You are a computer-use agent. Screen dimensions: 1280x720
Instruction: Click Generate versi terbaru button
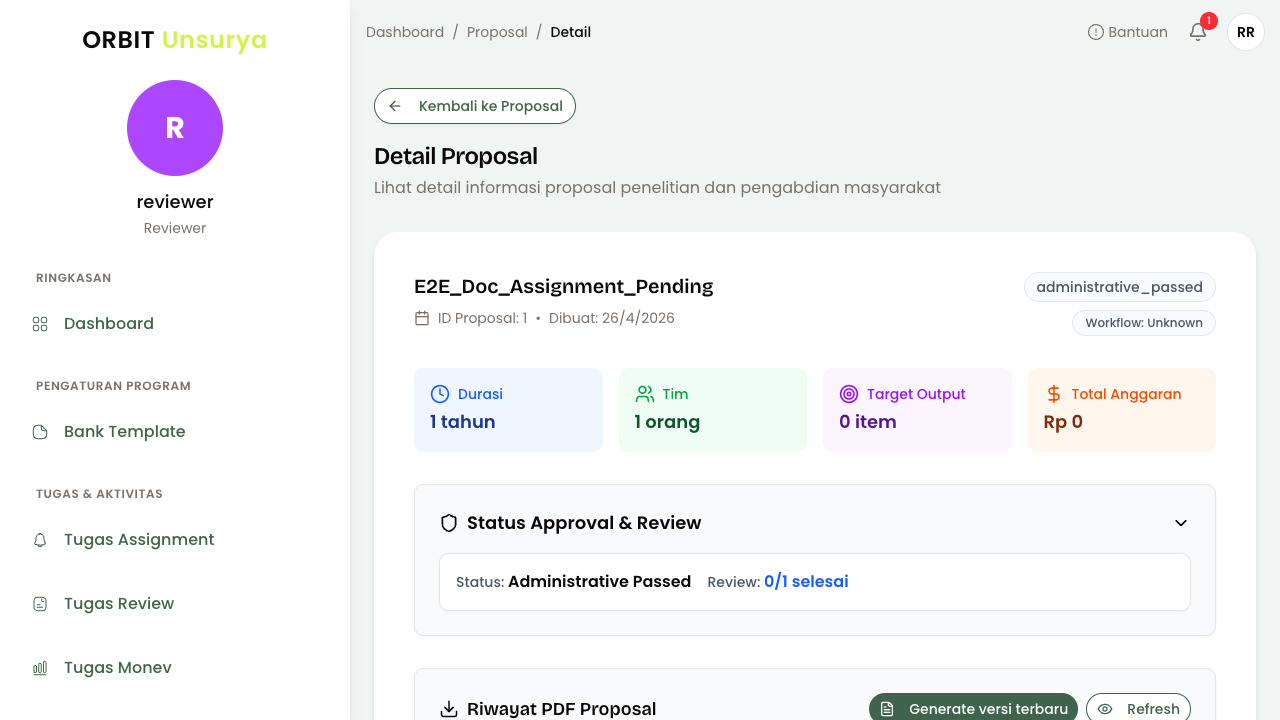tap(973, 709)
